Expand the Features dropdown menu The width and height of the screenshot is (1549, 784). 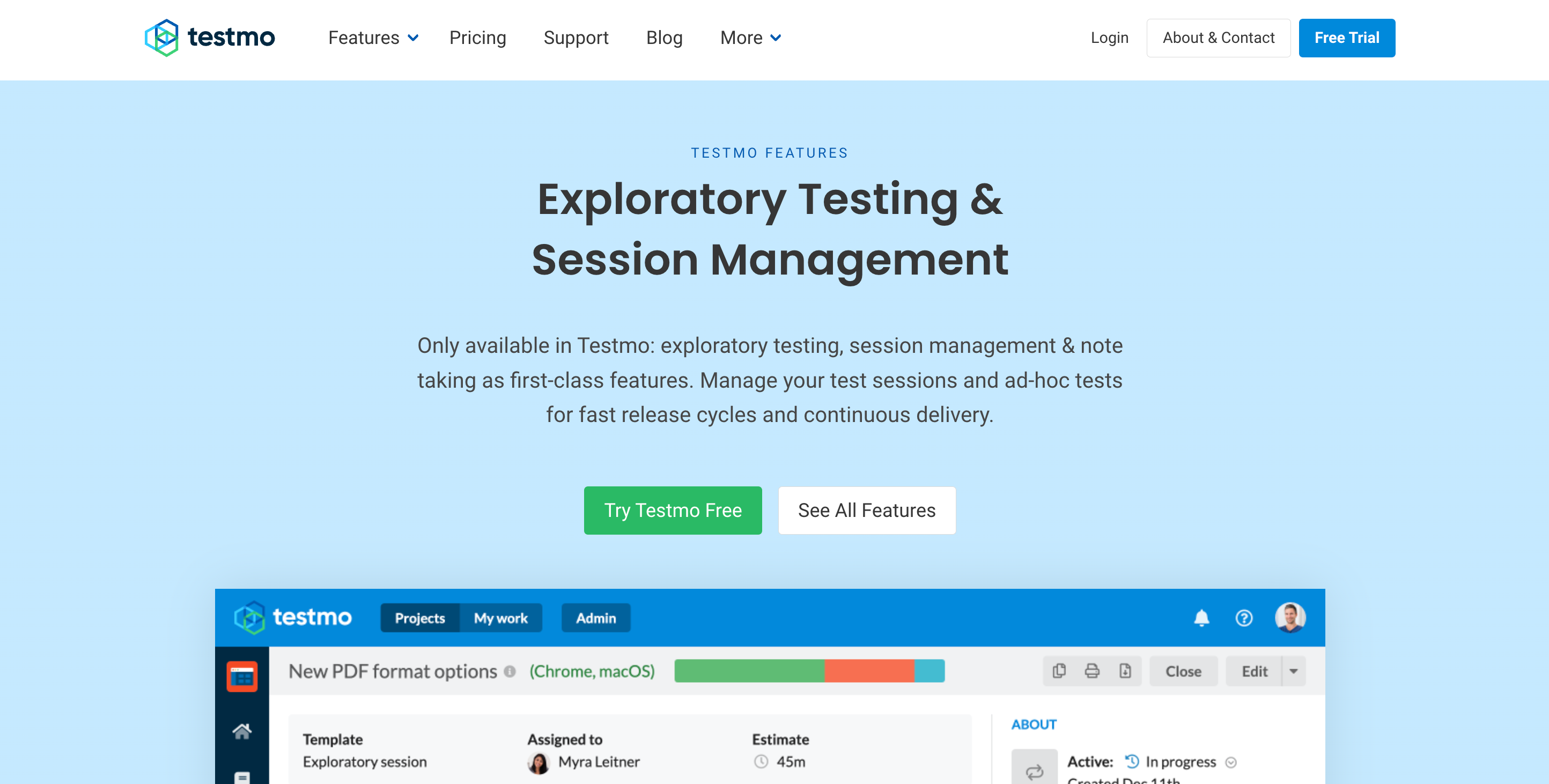[371, 38]
